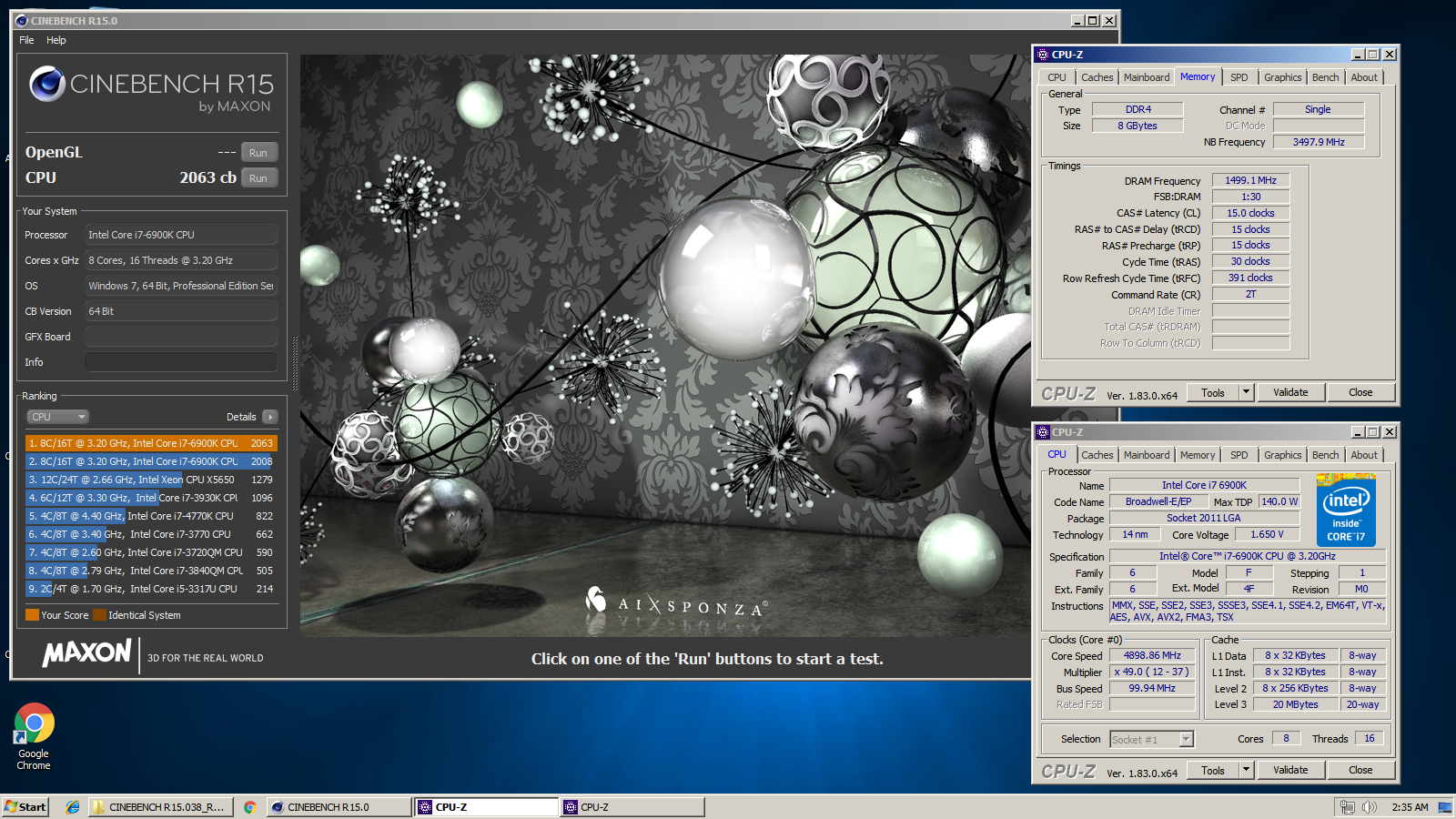This screenshot has width=1456, height=819.
Task: Click the Info input field
Action: 181,362
